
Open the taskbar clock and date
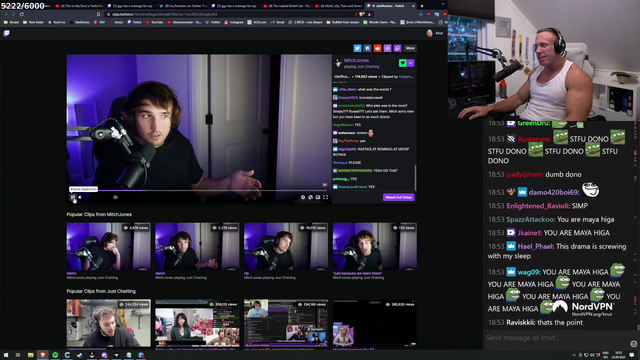[618, 355]
